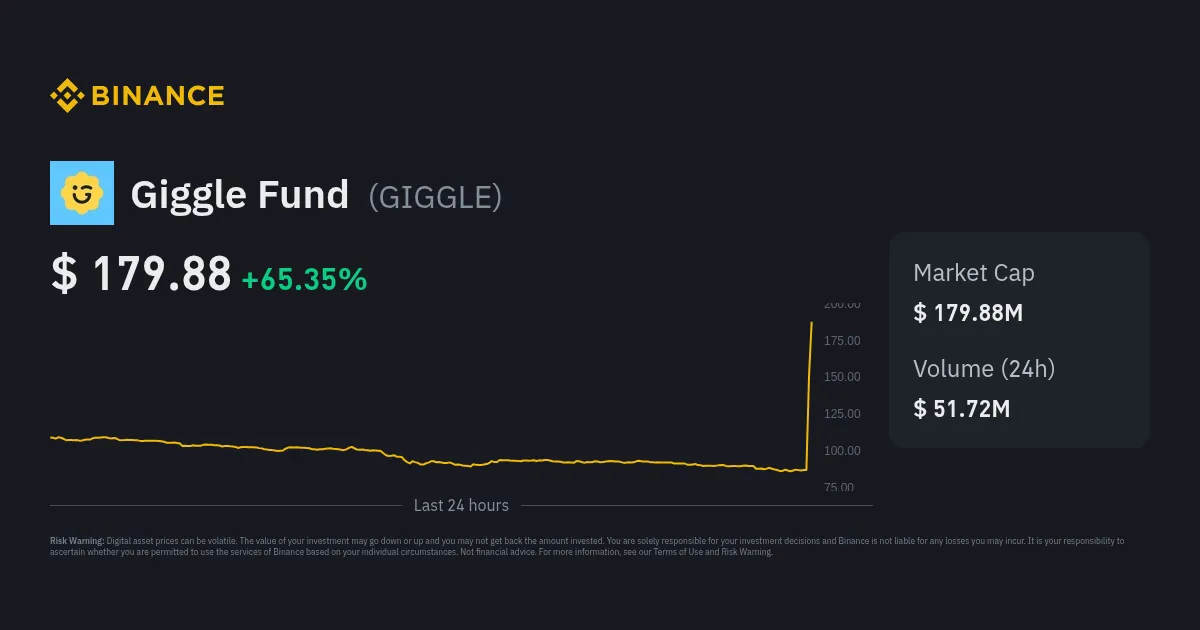Image resolution: width=1200 pixels, height=630 pixels.
Task: Select the Giggle Fund title
Action: pos(240,194)
